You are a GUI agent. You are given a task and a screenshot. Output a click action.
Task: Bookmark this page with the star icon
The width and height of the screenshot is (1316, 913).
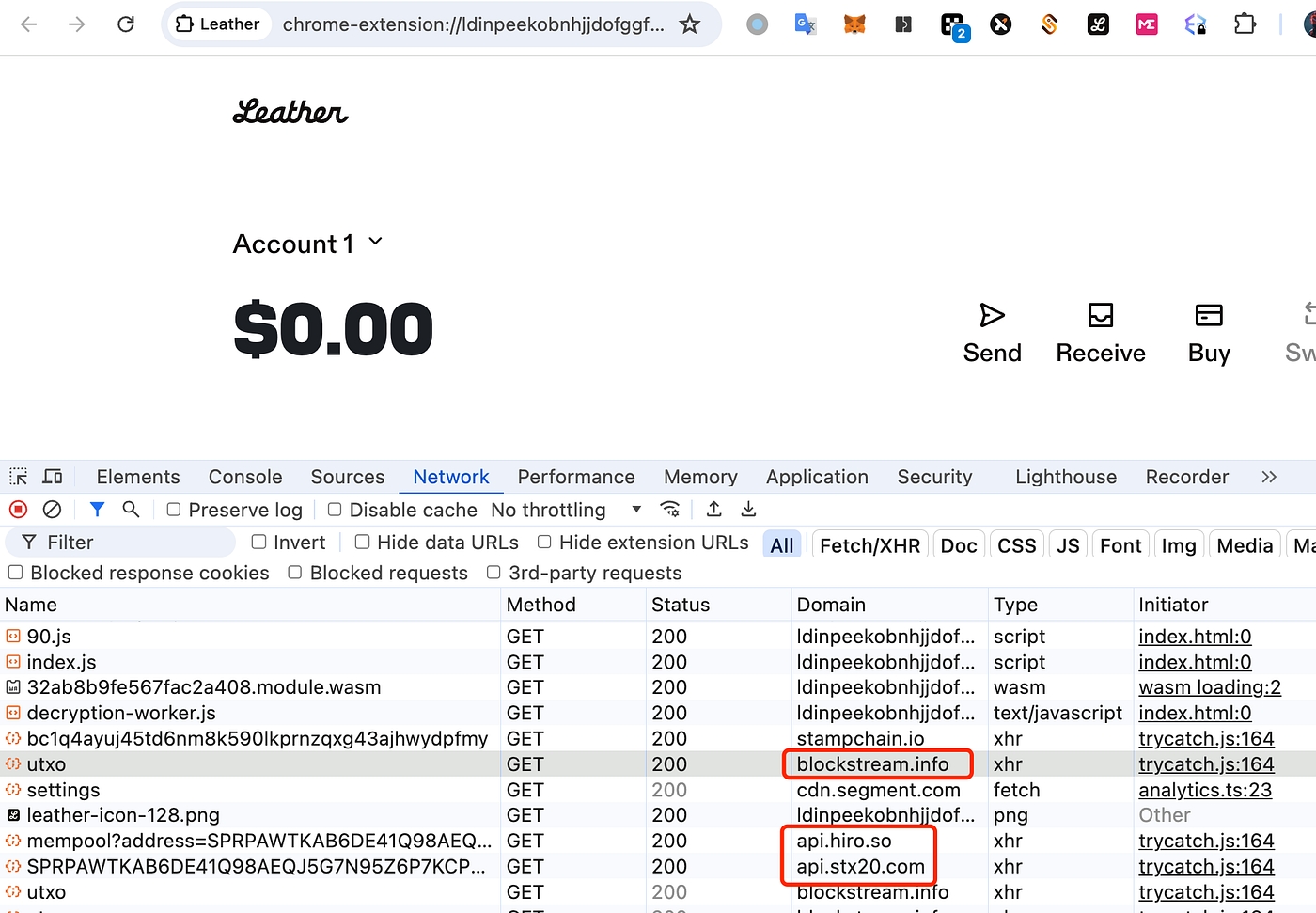pyautogui.click(x=690, y=24)
